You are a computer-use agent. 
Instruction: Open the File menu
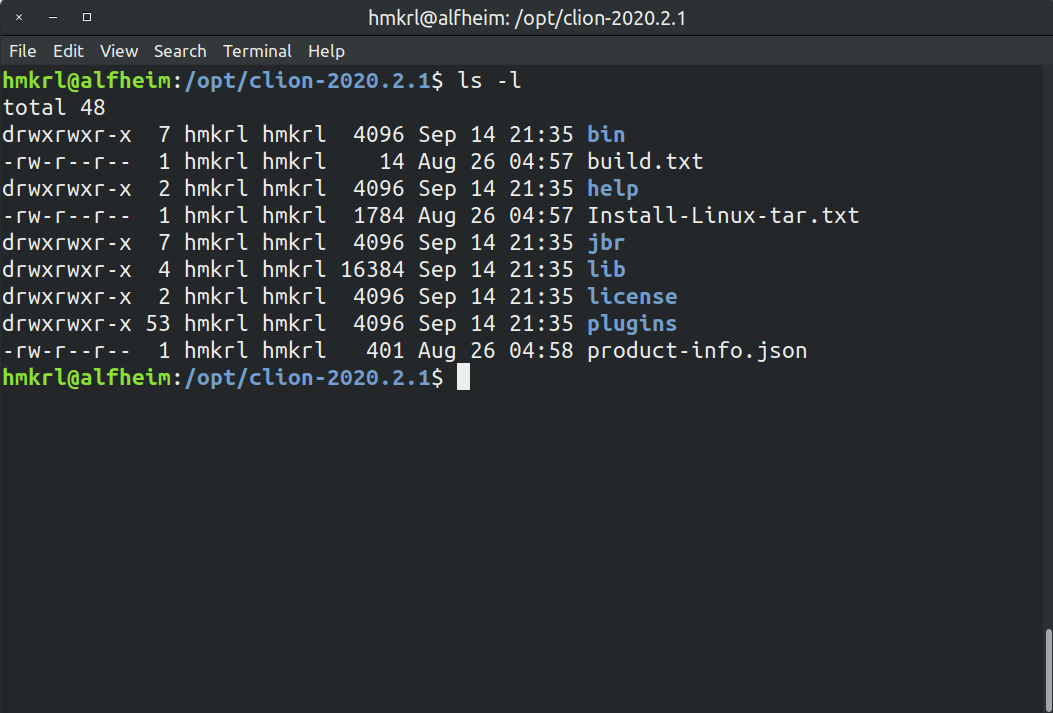click(22, 51)
